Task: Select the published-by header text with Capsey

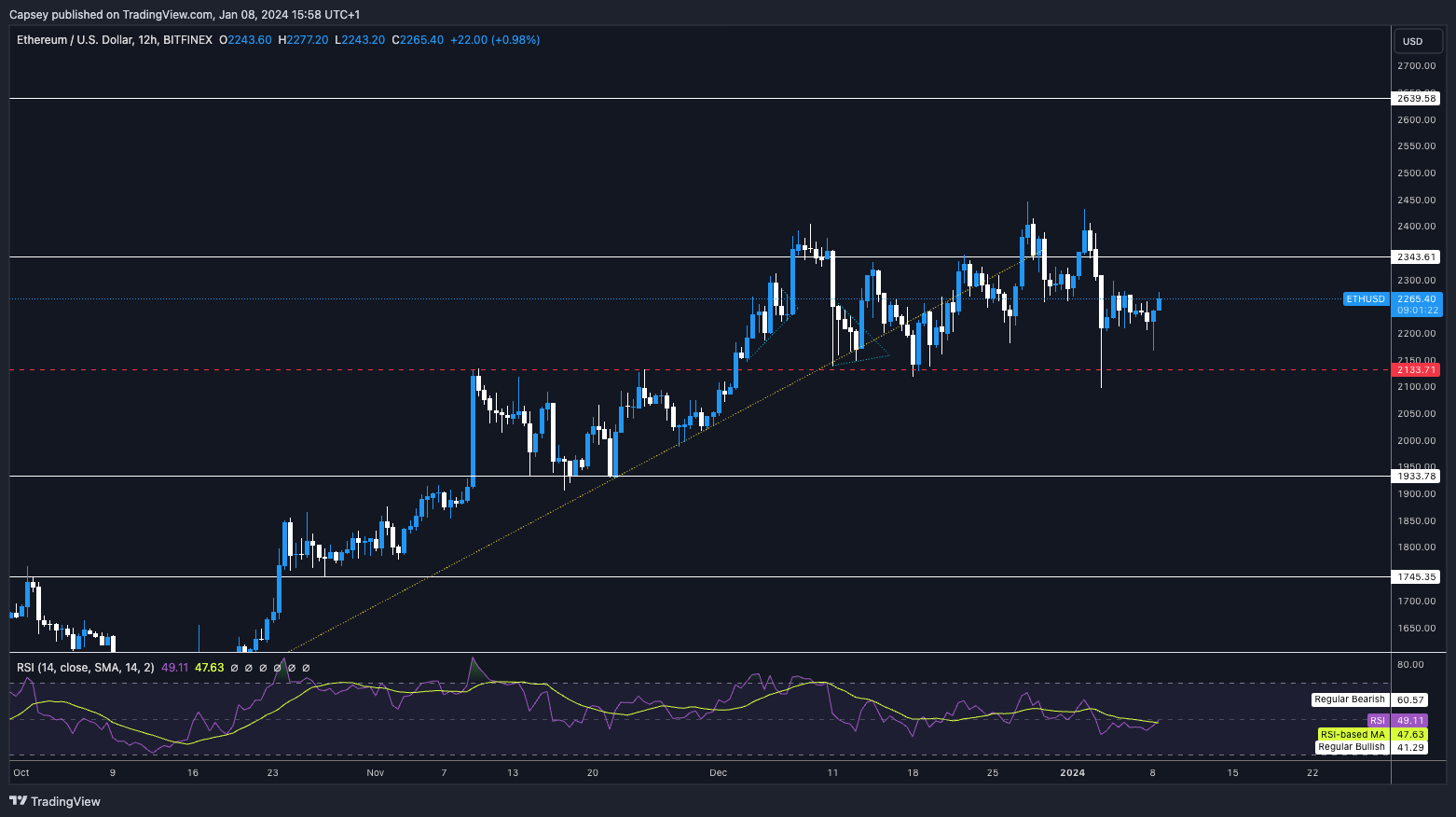Action: (185, 14)
